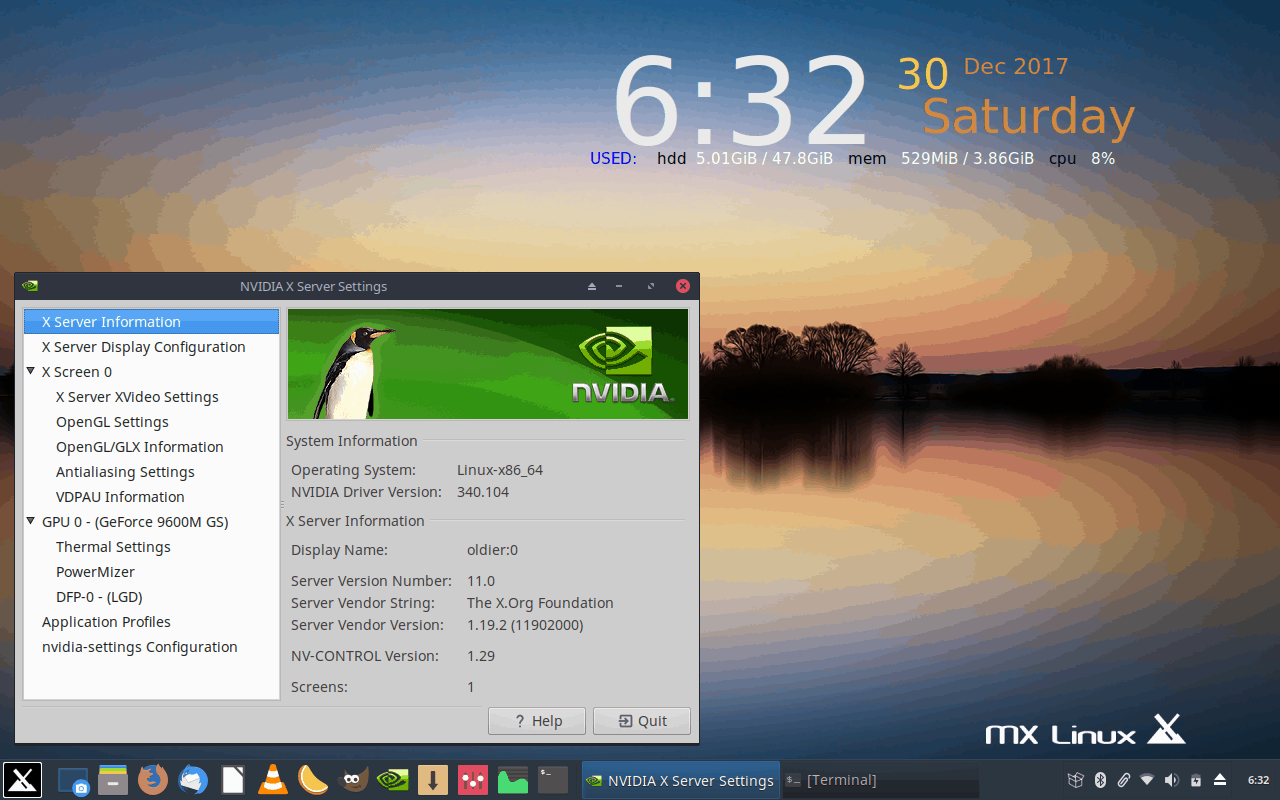Start VLC media player from the taskbar
Viewport: 1280px width, 800px height.
[273, 779]
